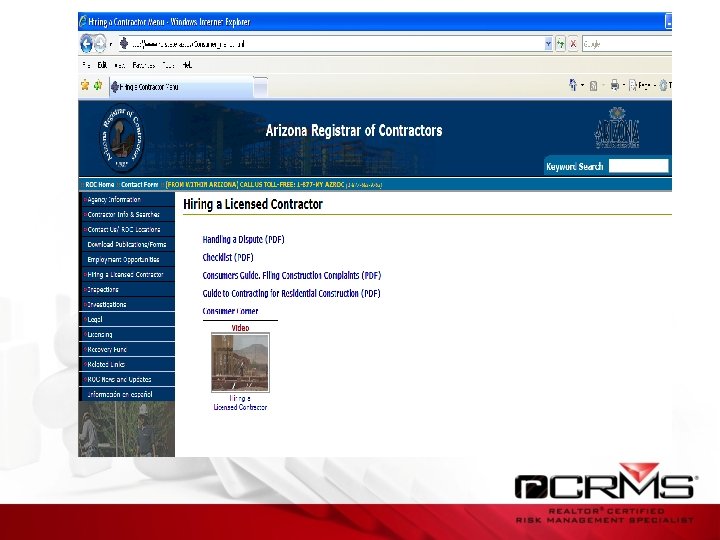Open Guide to Contracting for Residential Construction

pyautogui.click(x=292, y=293)
